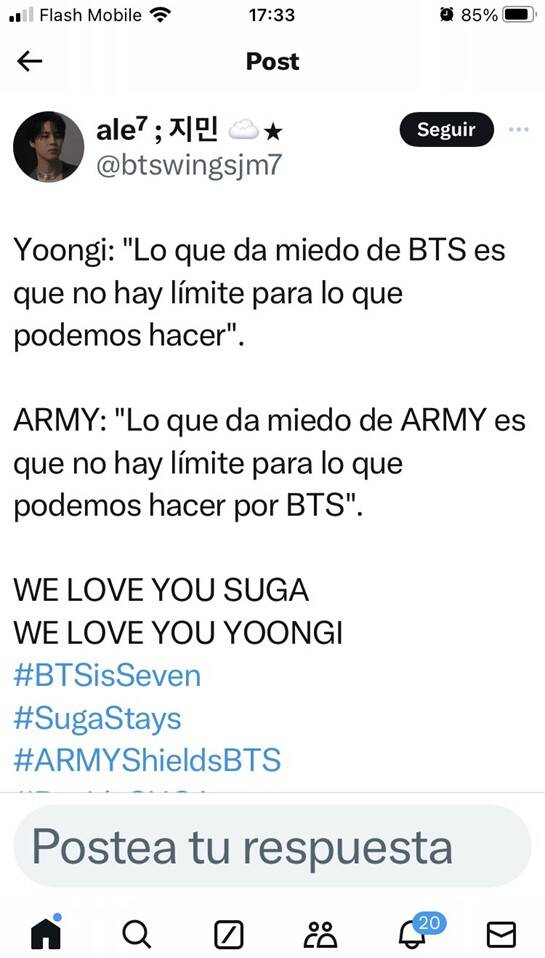This screenshot has height=958, width=545.
Task: Follow the user with the Seguir button
Action: click(446, 130)
